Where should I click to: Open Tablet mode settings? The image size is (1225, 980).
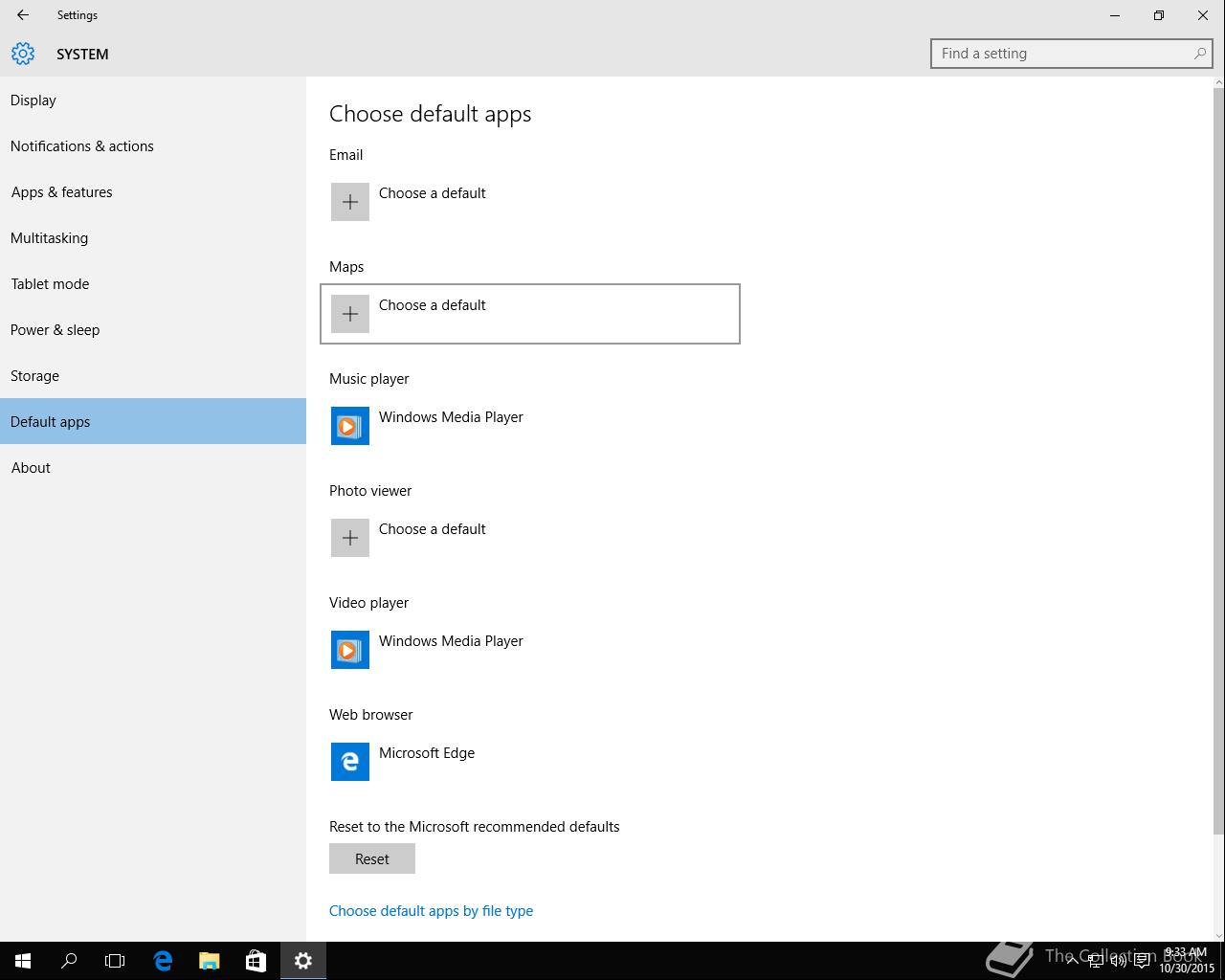pos(153,283)
